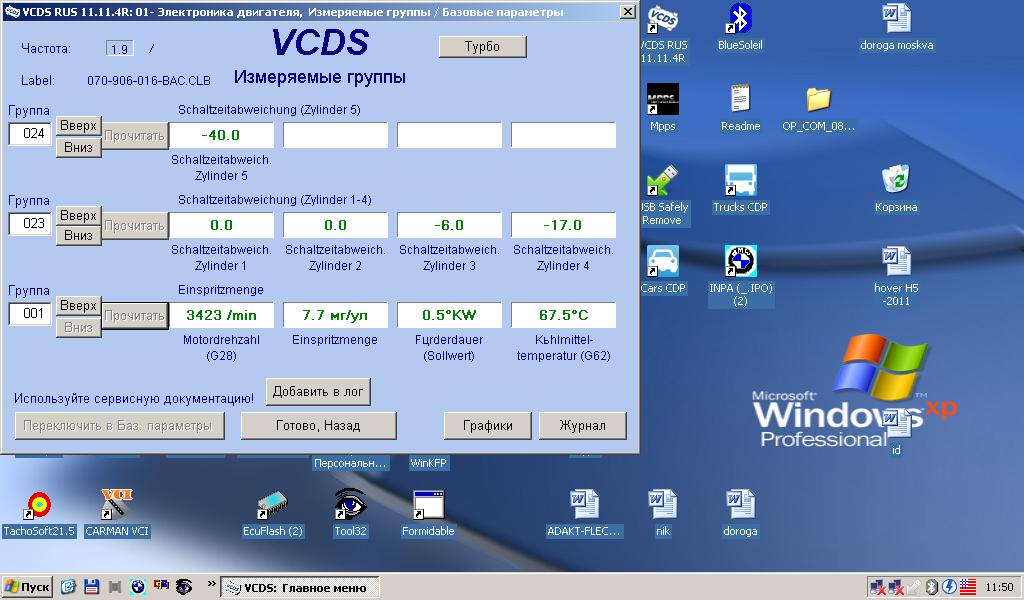Focus the group number field 023
The height and width of the screenshot is (600, 1024).
pos(30,224)
